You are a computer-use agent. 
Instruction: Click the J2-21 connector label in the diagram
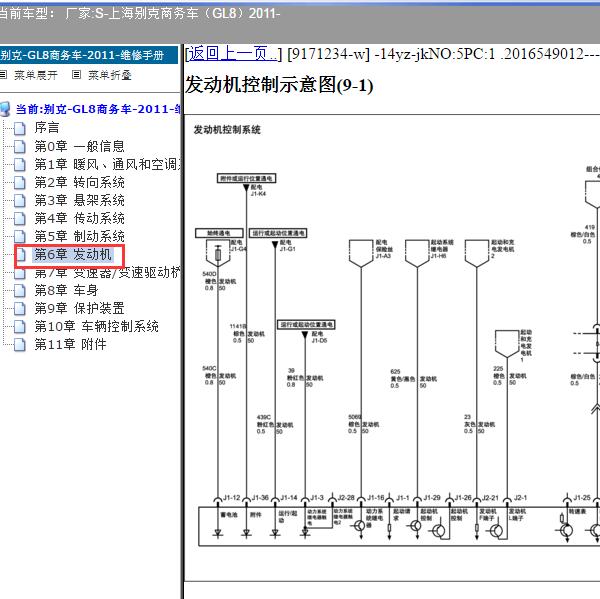coord(490,498)
